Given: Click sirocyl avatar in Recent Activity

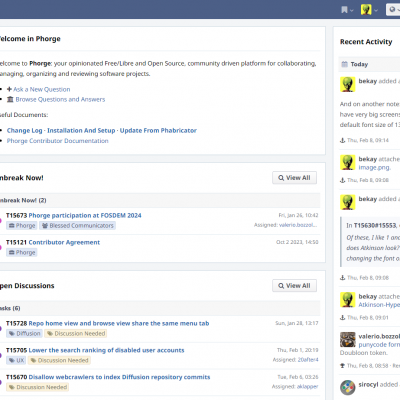Looking at the screenshot, I should click(348, 388).
